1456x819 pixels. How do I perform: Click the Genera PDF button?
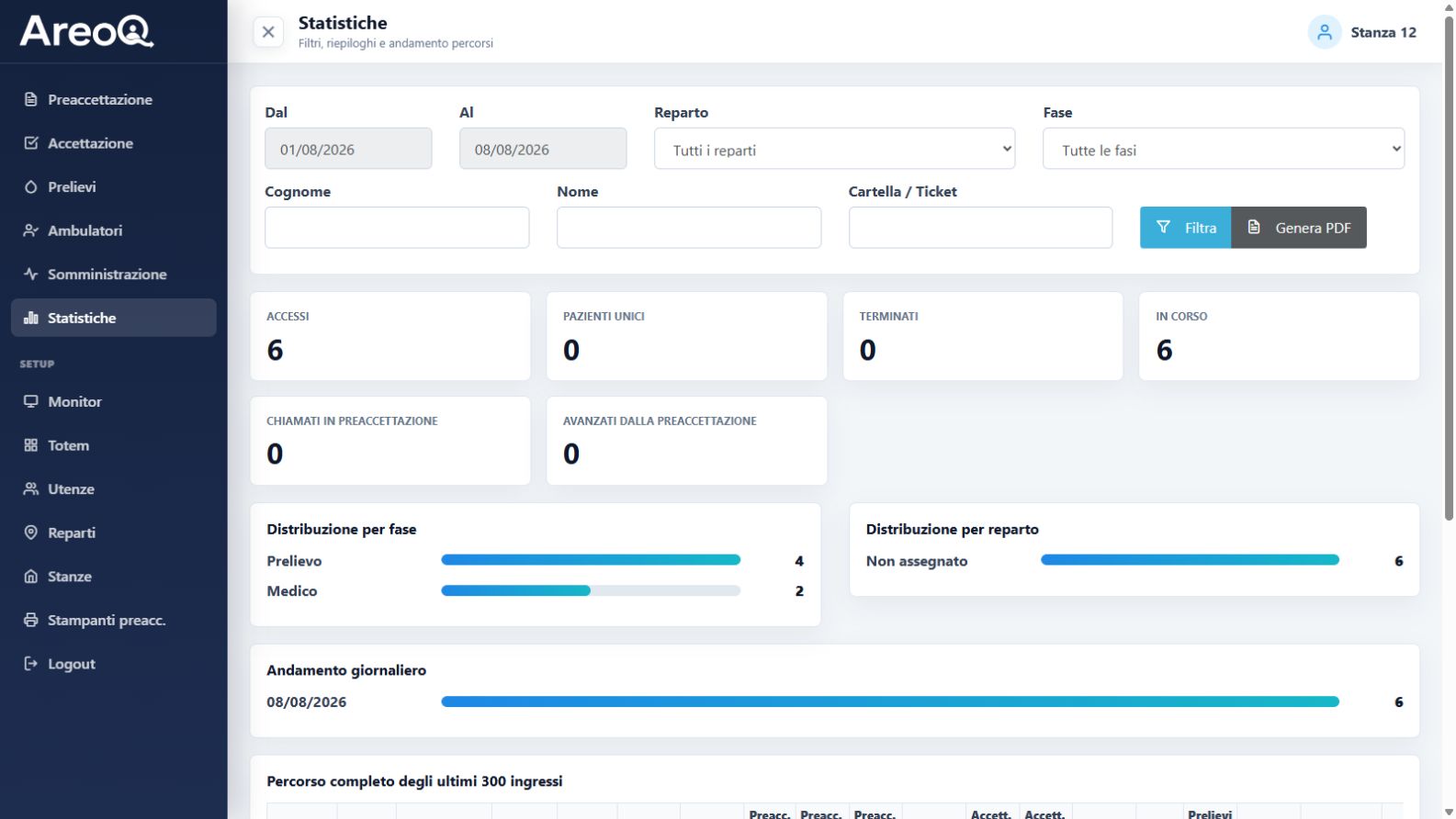[1299, 228]
